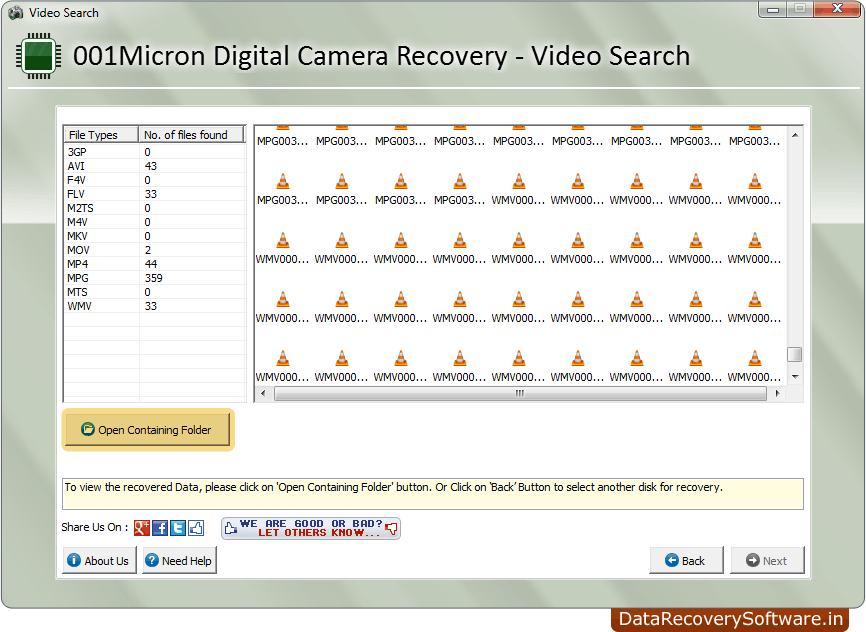Screen dimensions: 866x632
Task: Select the MOV file type row
Action: pos(155,250)
